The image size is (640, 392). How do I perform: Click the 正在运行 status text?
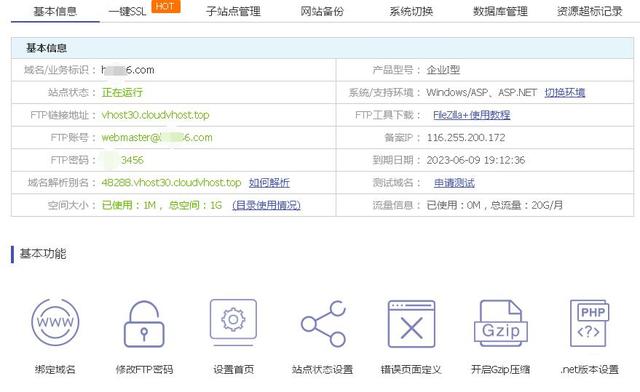[x=122, y=93]
